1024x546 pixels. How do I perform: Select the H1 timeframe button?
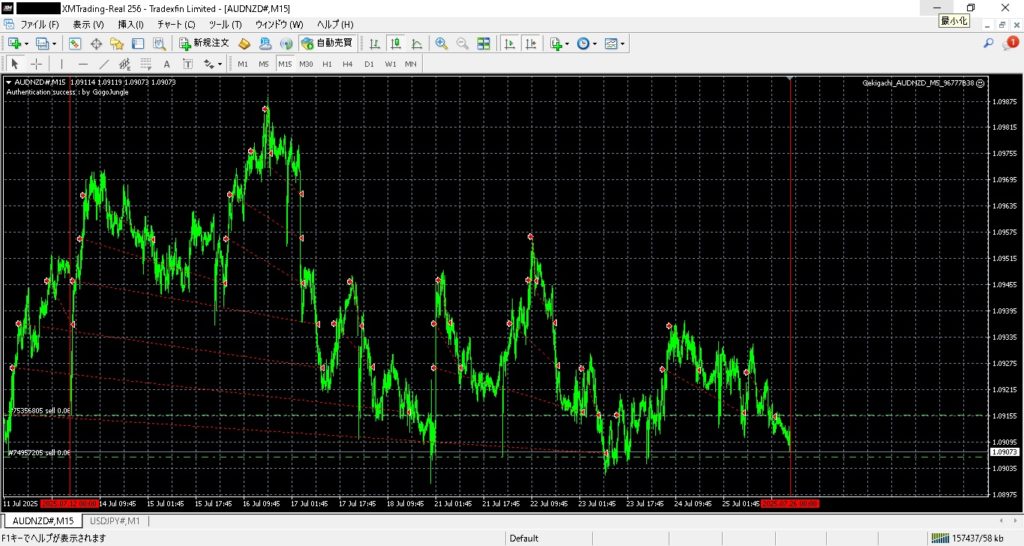coord(327,64)
